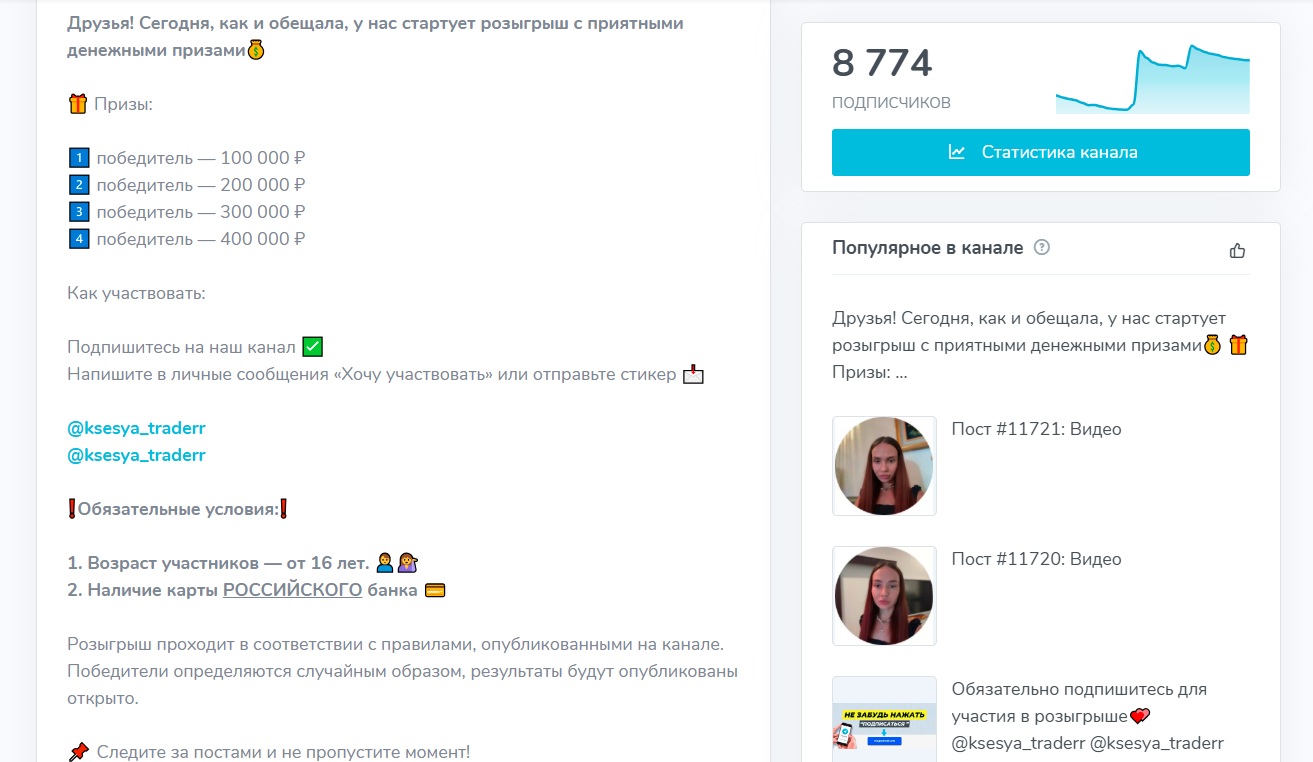Viewport: 1313px width, 762px height.
Task: Click the mailbox emoji after 'отправьте стикер'
Action: point(693,375)
